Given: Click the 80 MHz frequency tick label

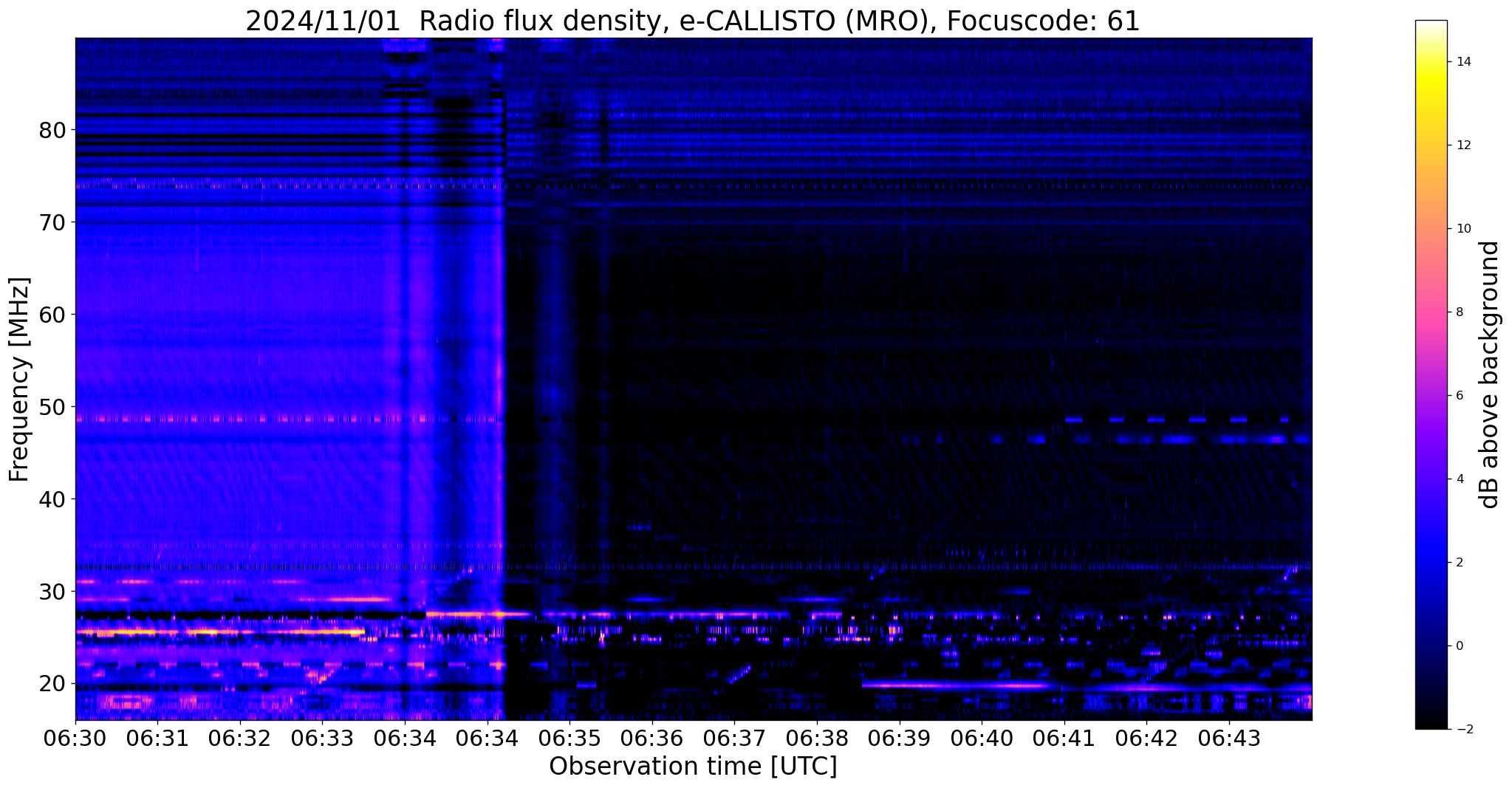Looking at the screenshot, I should coord(52,130).
